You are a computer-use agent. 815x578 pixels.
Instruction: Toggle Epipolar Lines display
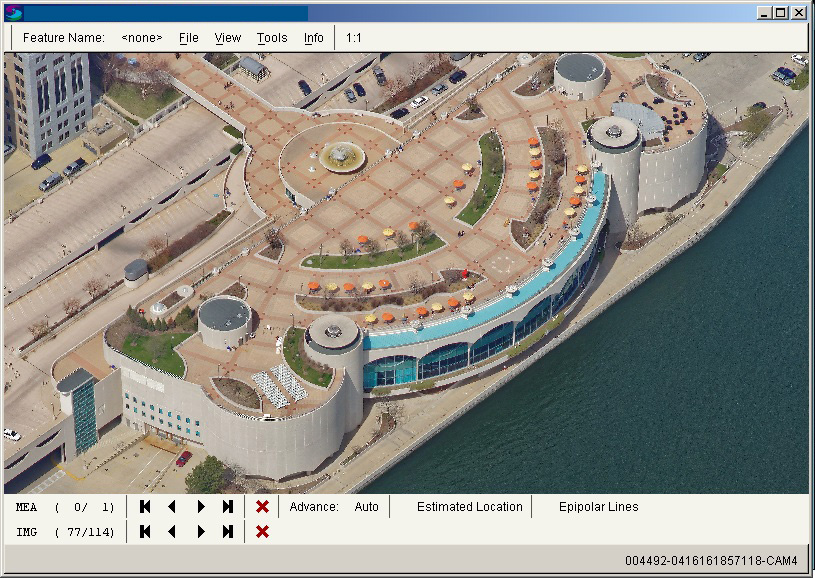[599, 507]
